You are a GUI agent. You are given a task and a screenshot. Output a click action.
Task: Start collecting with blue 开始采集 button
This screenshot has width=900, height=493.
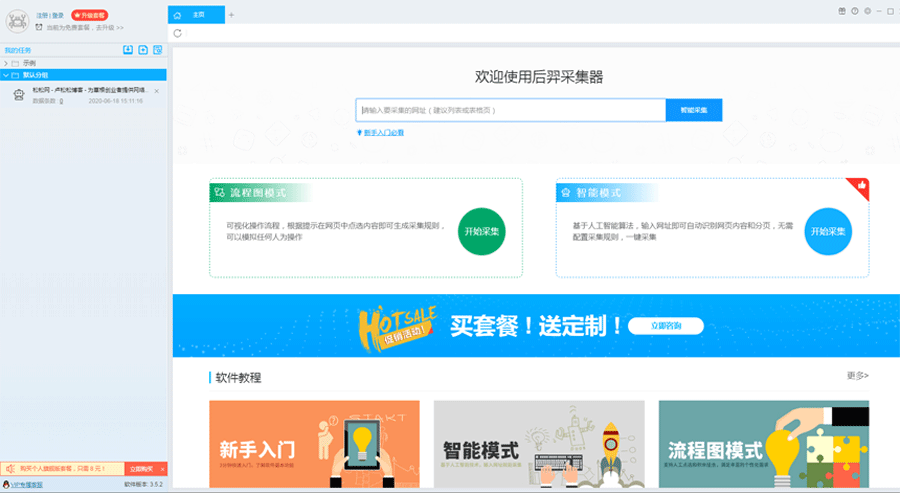tap(828, 231)
